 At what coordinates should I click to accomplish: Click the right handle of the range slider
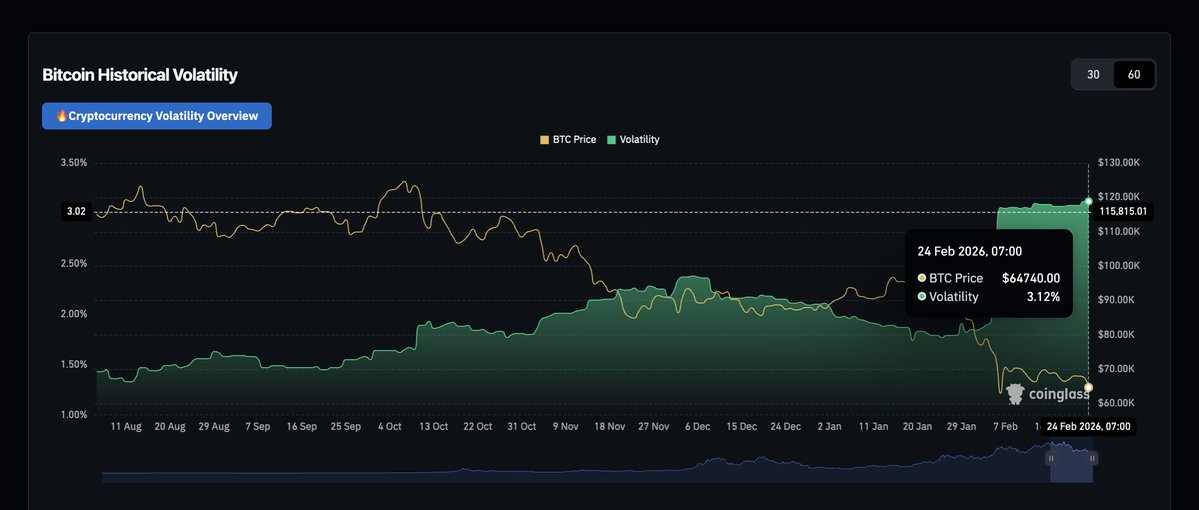pos(1093,458)
